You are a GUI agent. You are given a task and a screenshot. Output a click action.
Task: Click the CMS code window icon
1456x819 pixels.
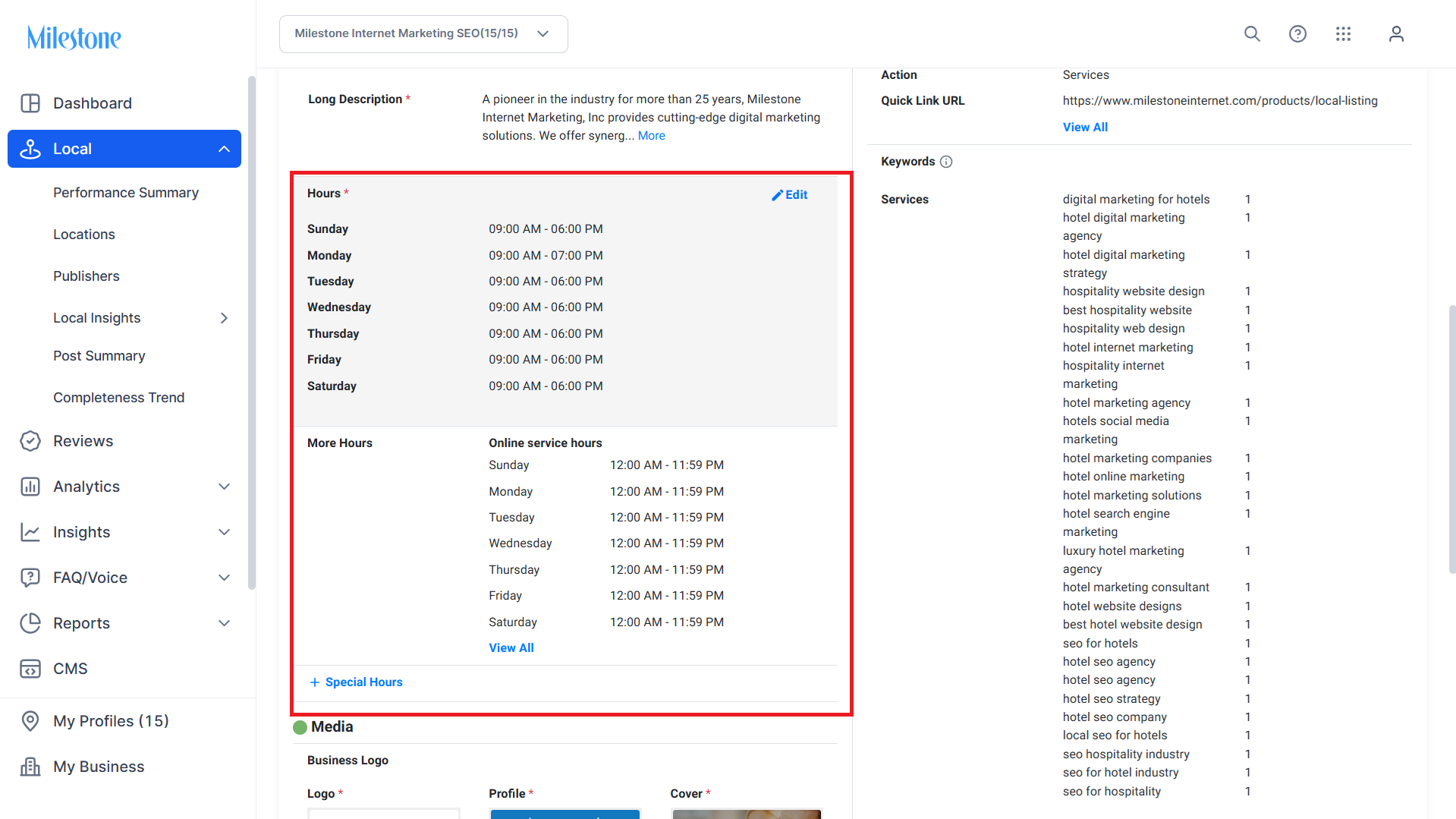(30, 669)
